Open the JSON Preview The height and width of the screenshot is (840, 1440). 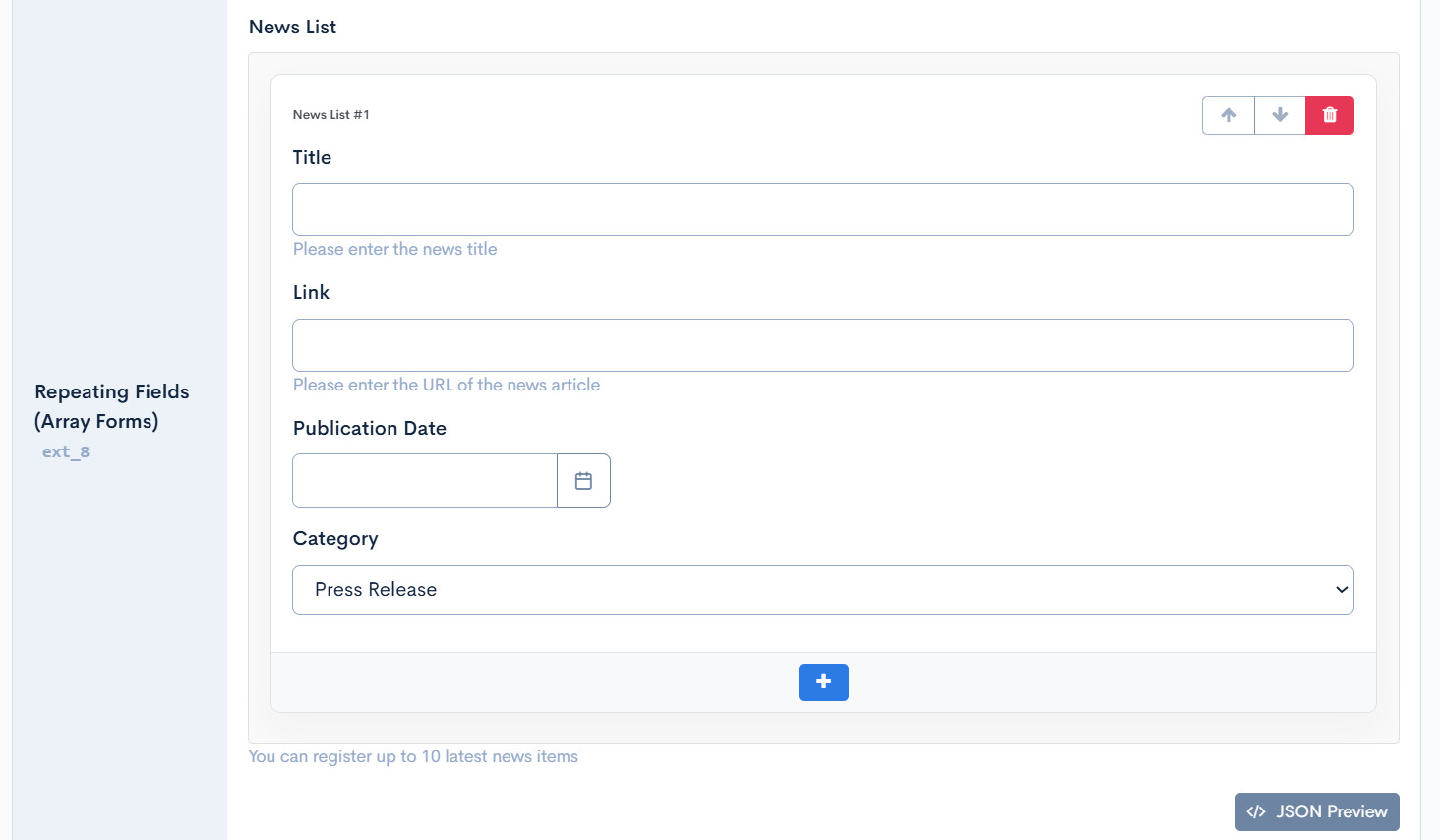[x=1317, y=811]
